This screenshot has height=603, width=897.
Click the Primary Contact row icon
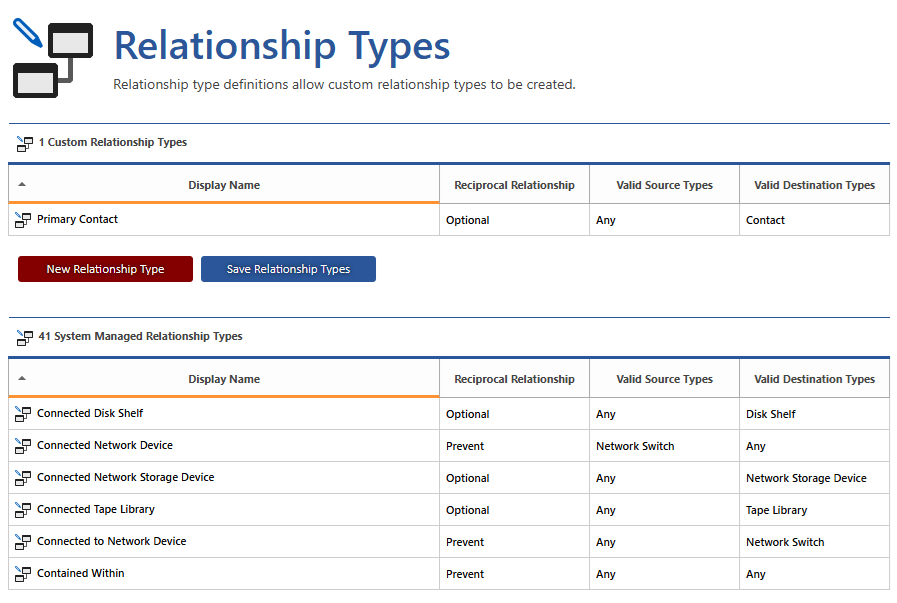[23, 220]
